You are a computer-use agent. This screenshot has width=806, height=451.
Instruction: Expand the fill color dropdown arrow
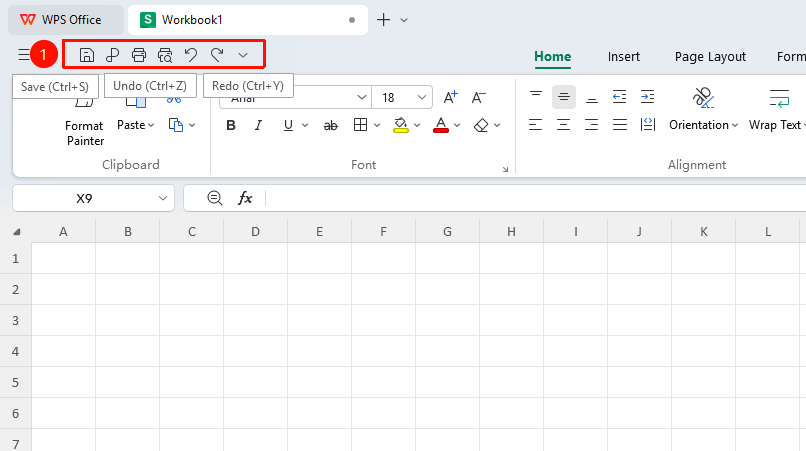pyautogui.click(x=417, y=125)
